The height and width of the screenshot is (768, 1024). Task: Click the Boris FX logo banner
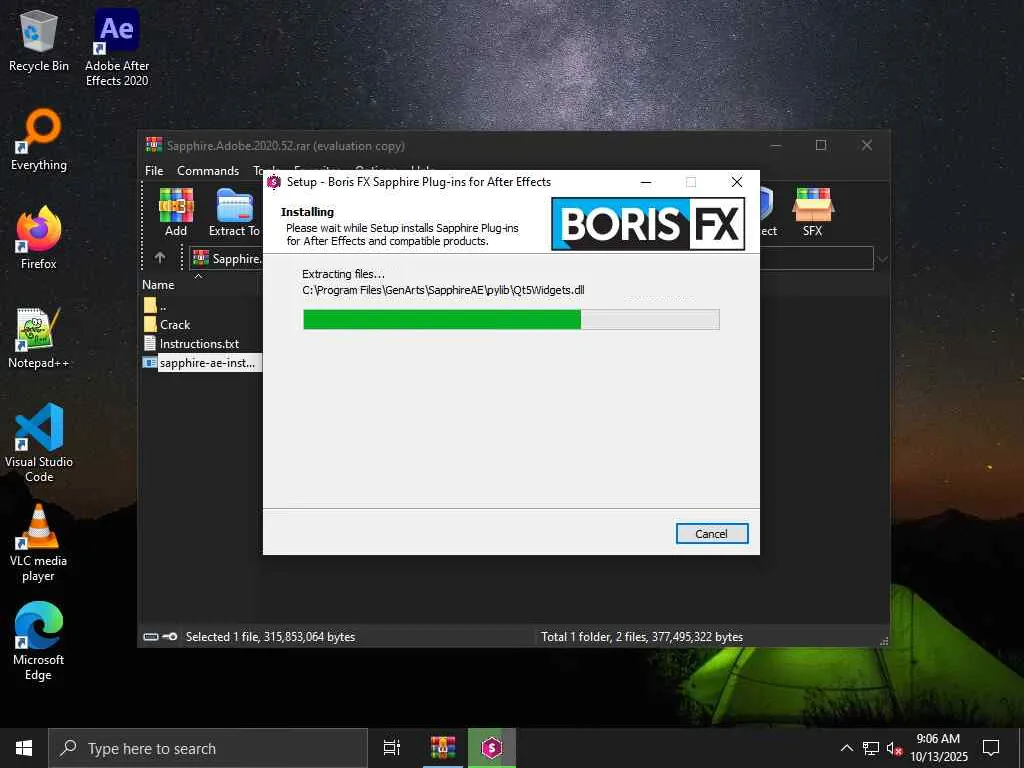click(648, 224)
